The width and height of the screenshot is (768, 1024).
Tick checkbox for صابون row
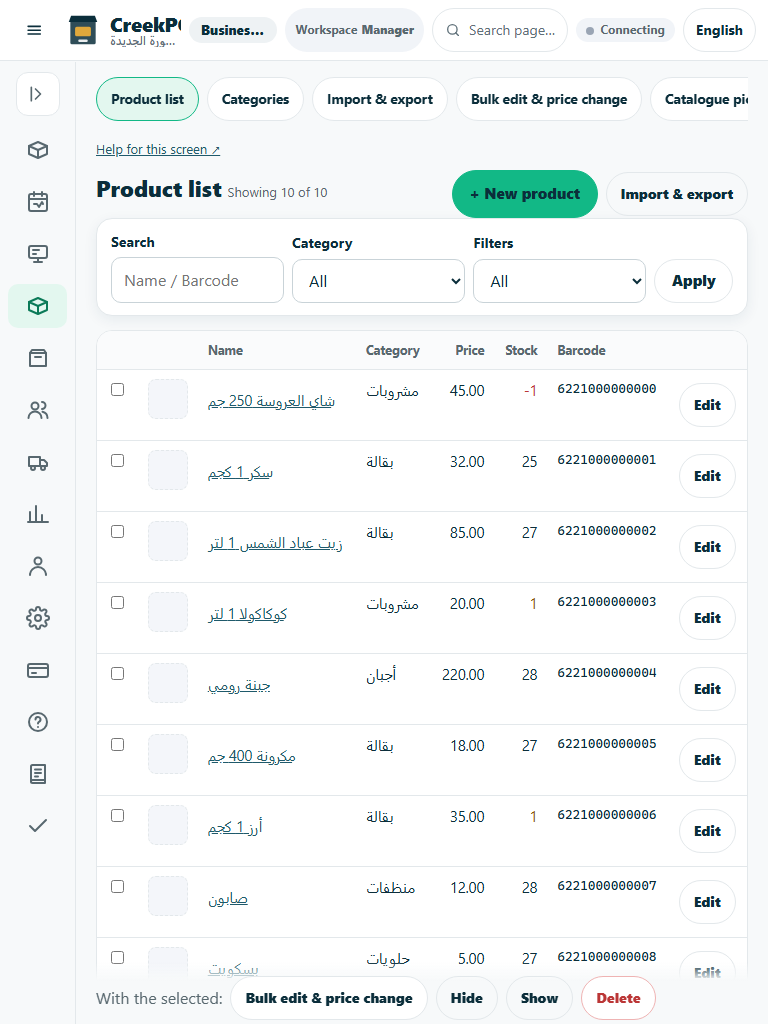coord(118,886)
